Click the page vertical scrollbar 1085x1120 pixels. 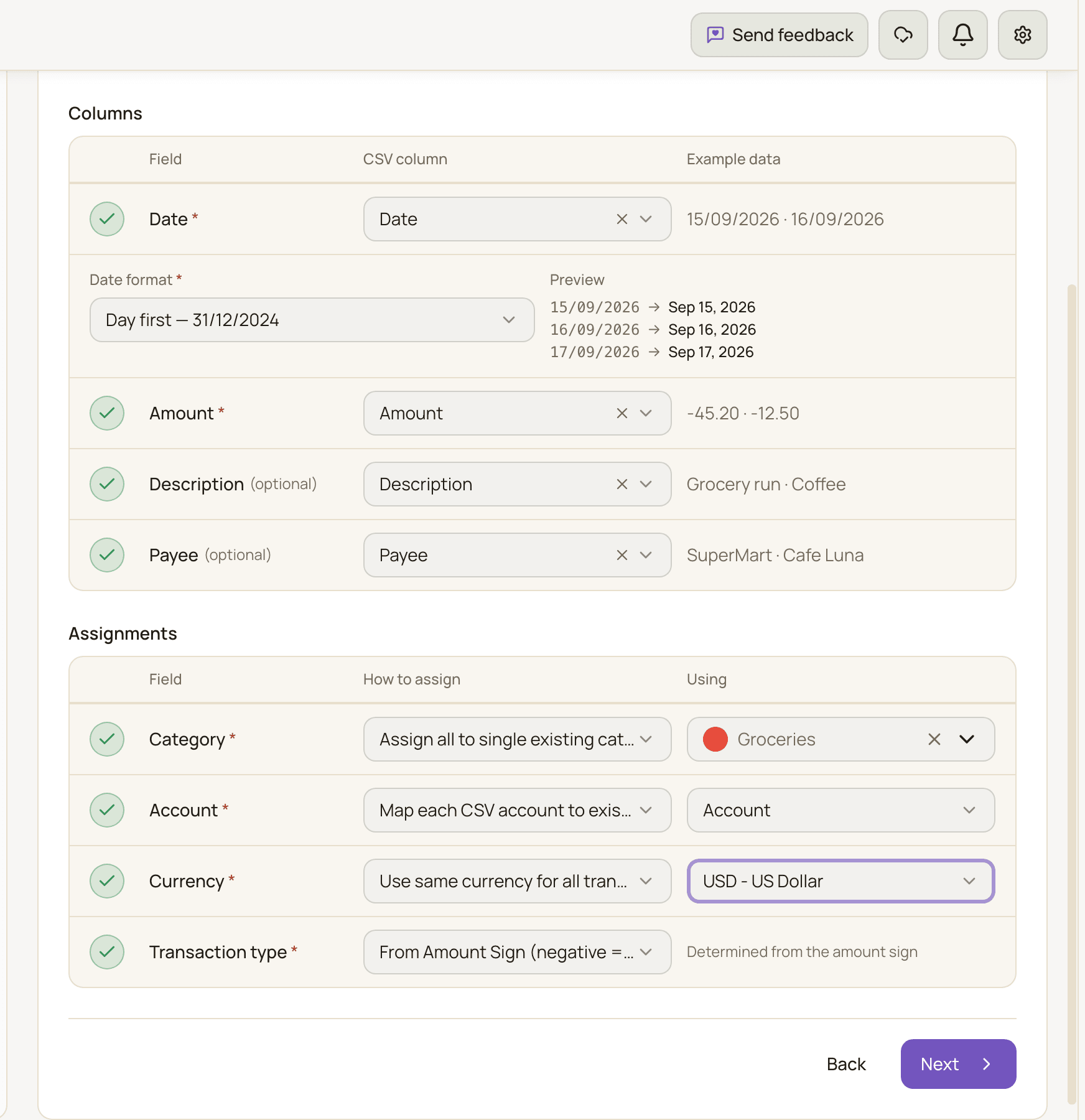(x=1071, y=694)
